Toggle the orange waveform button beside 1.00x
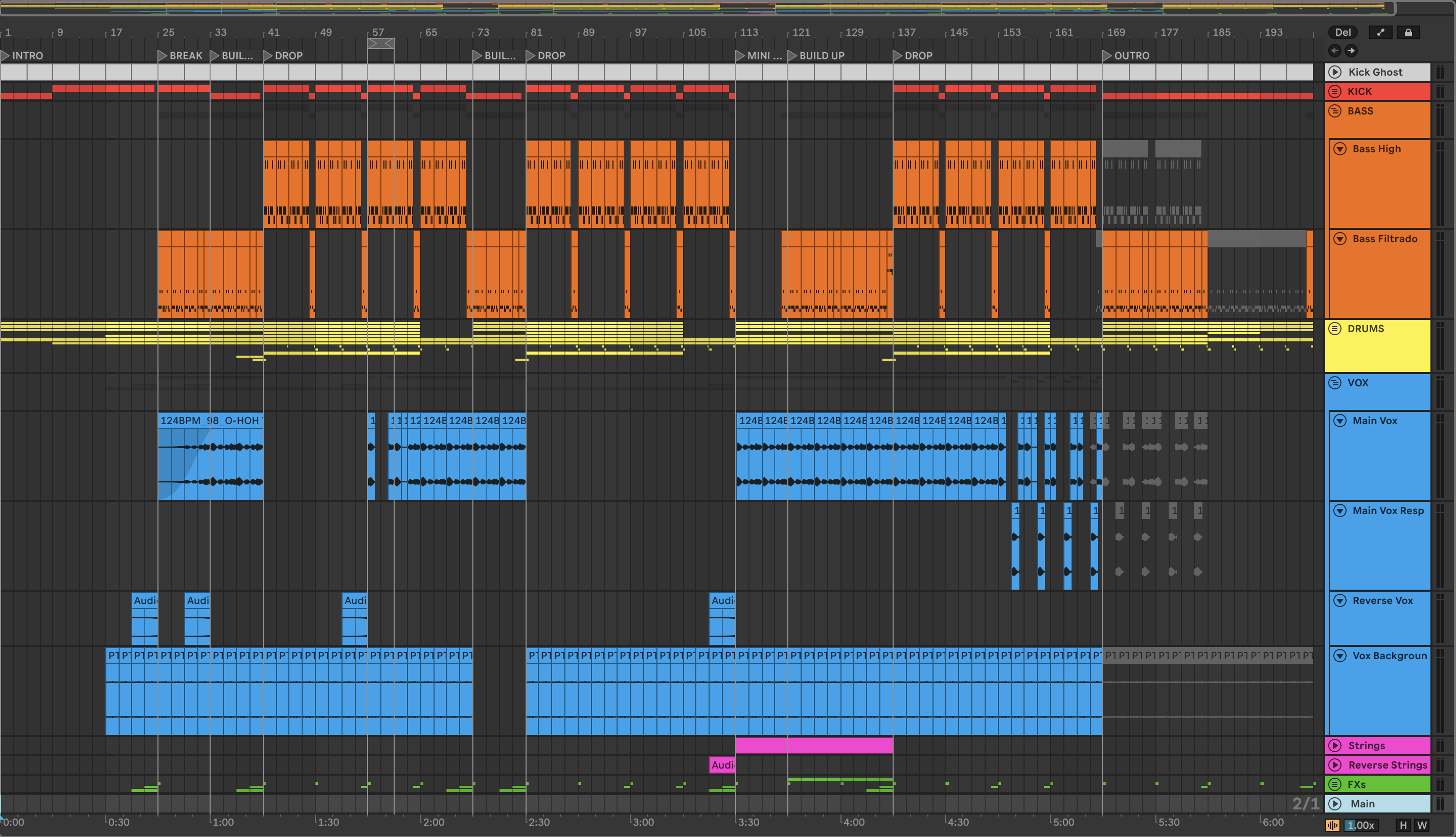 (1332, 826)
